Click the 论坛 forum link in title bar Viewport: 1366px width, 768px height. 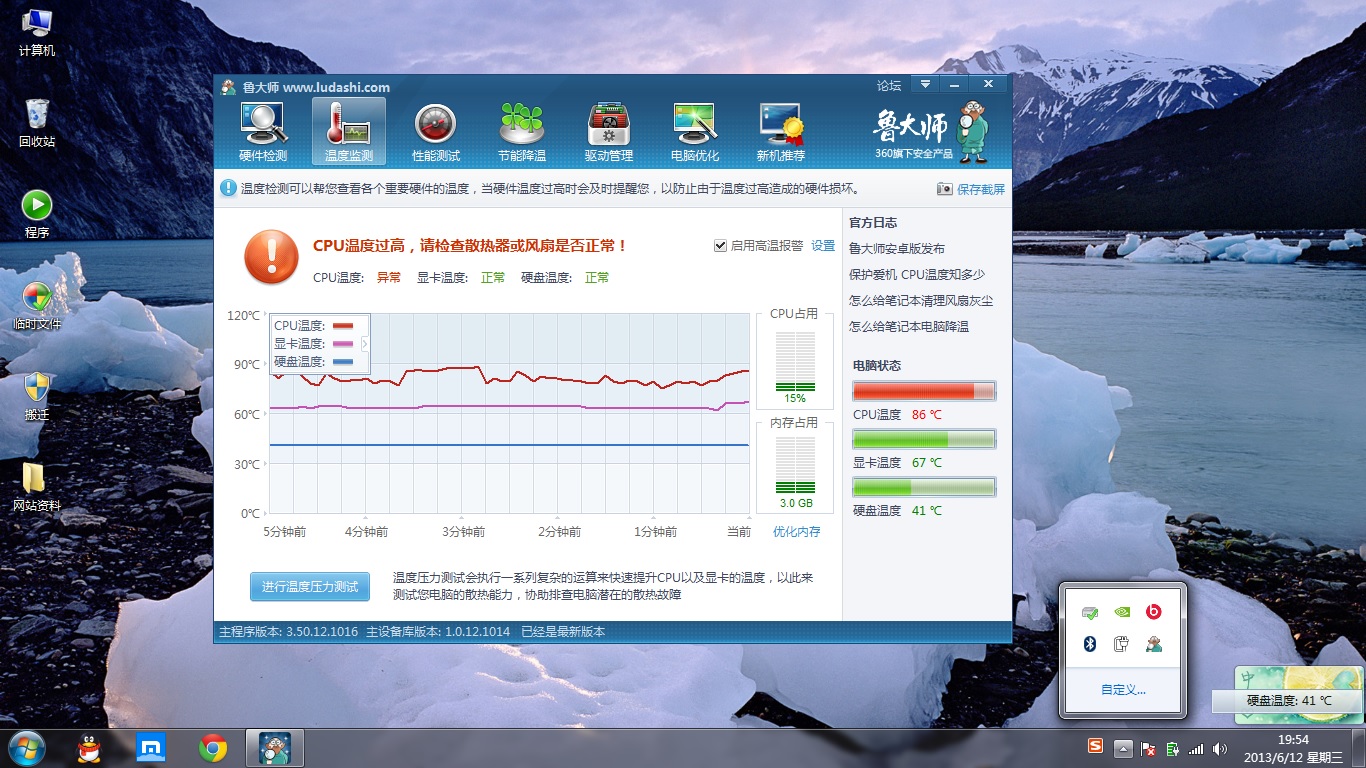889,86
